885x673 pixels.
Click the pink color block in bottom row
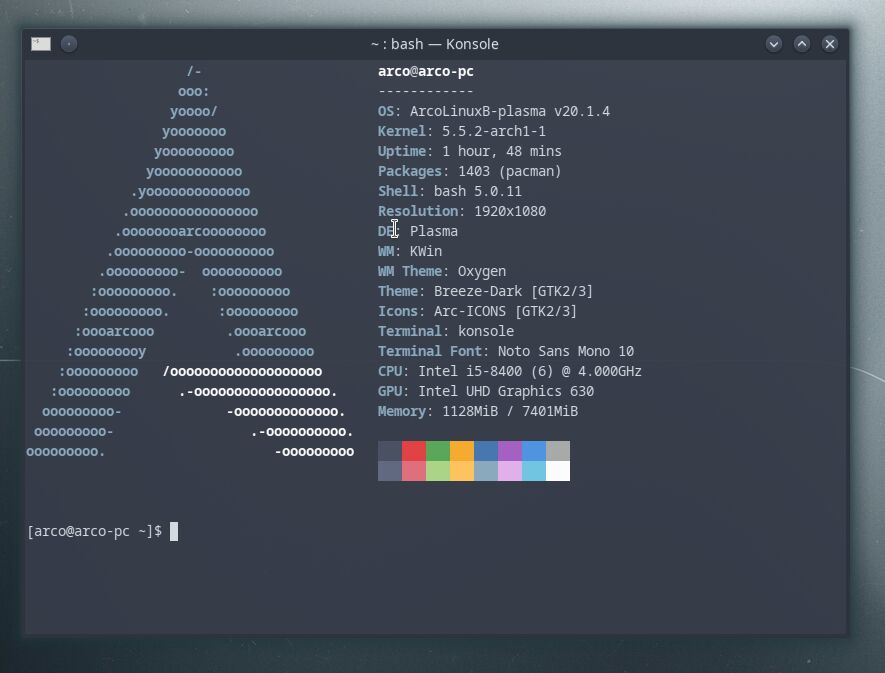point(510,471)
